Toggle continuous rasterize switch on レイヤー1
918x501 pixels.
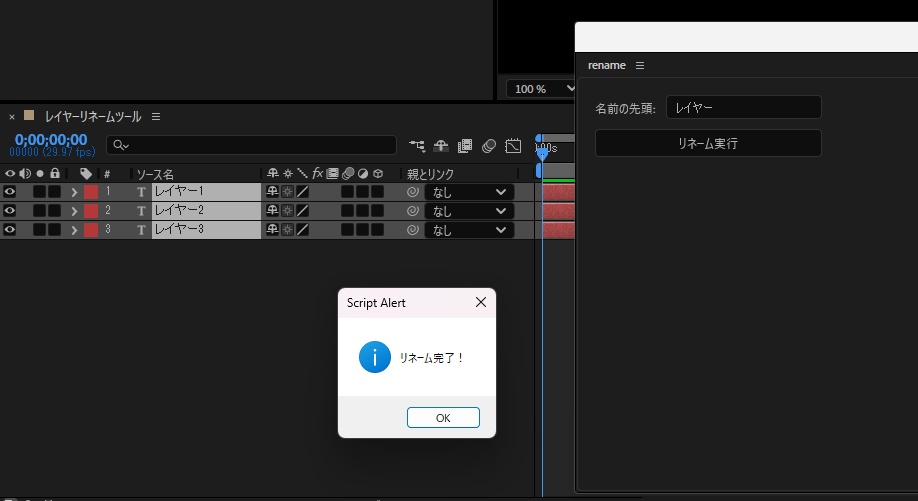287,191
